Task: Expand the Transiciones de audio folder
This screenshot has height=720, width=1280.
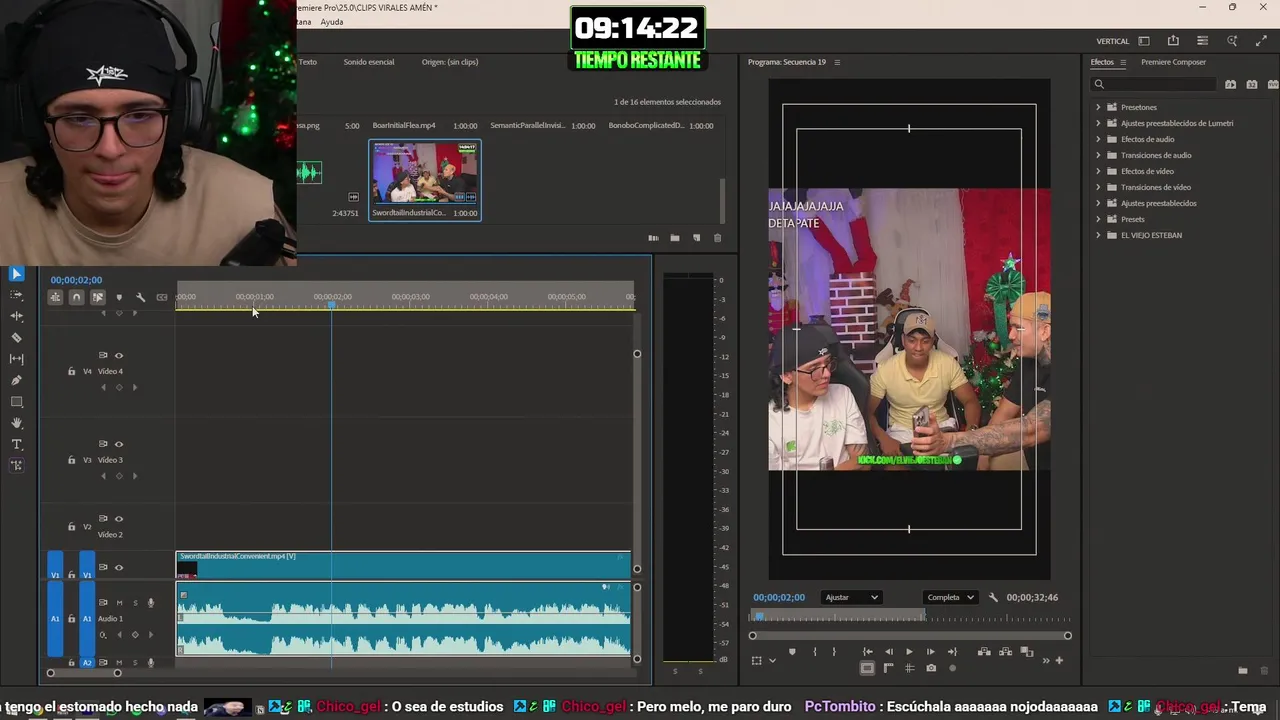Action: click(1098, 155)
